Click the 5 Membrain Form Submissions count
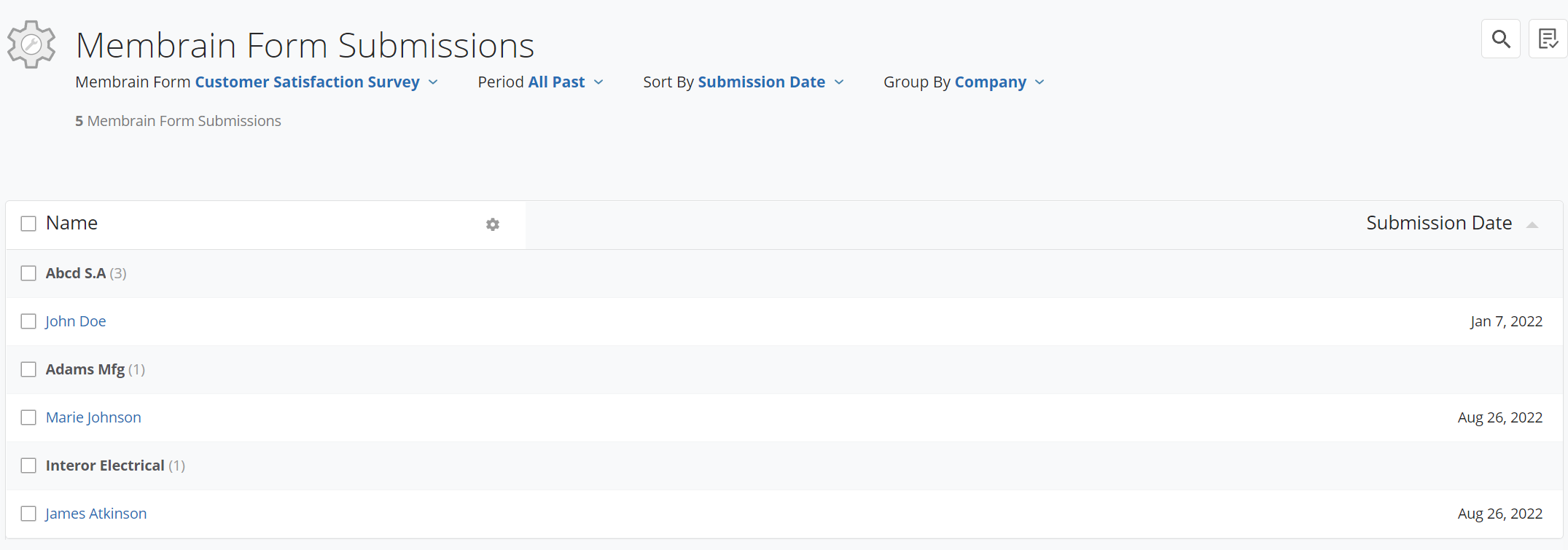 tap(178, 121)
